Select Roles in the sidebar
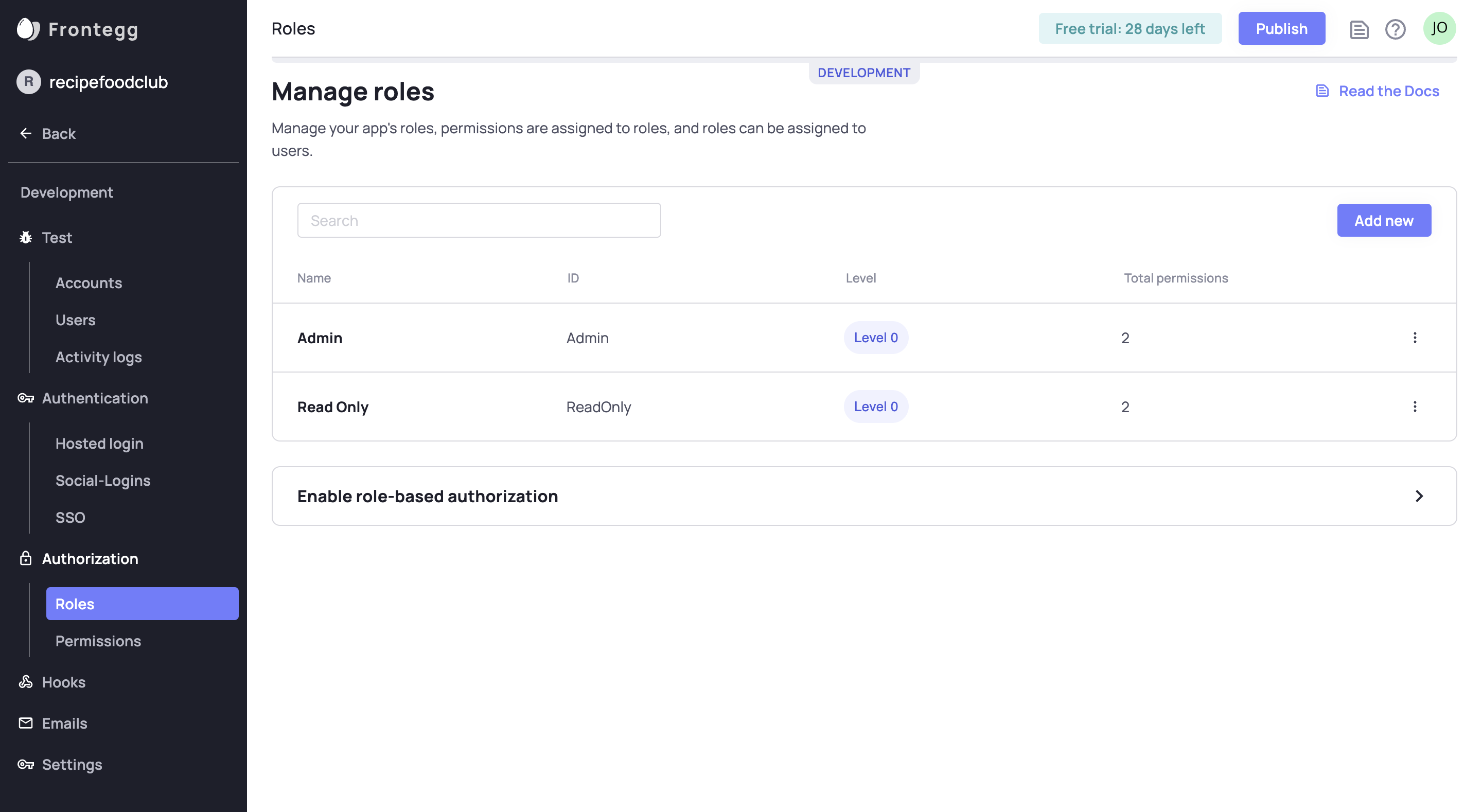This screenshot has width=1482, height=812. pos(142,604)
